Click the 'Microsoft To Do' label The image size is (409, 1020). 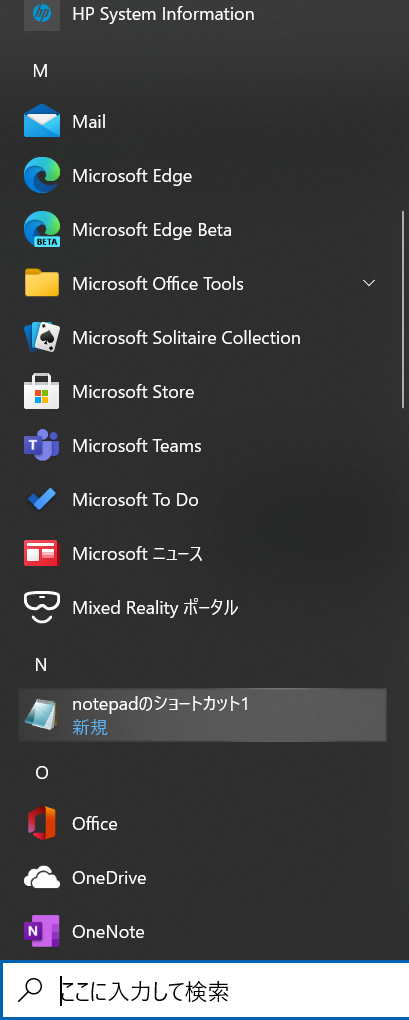(x=135, y=500)
